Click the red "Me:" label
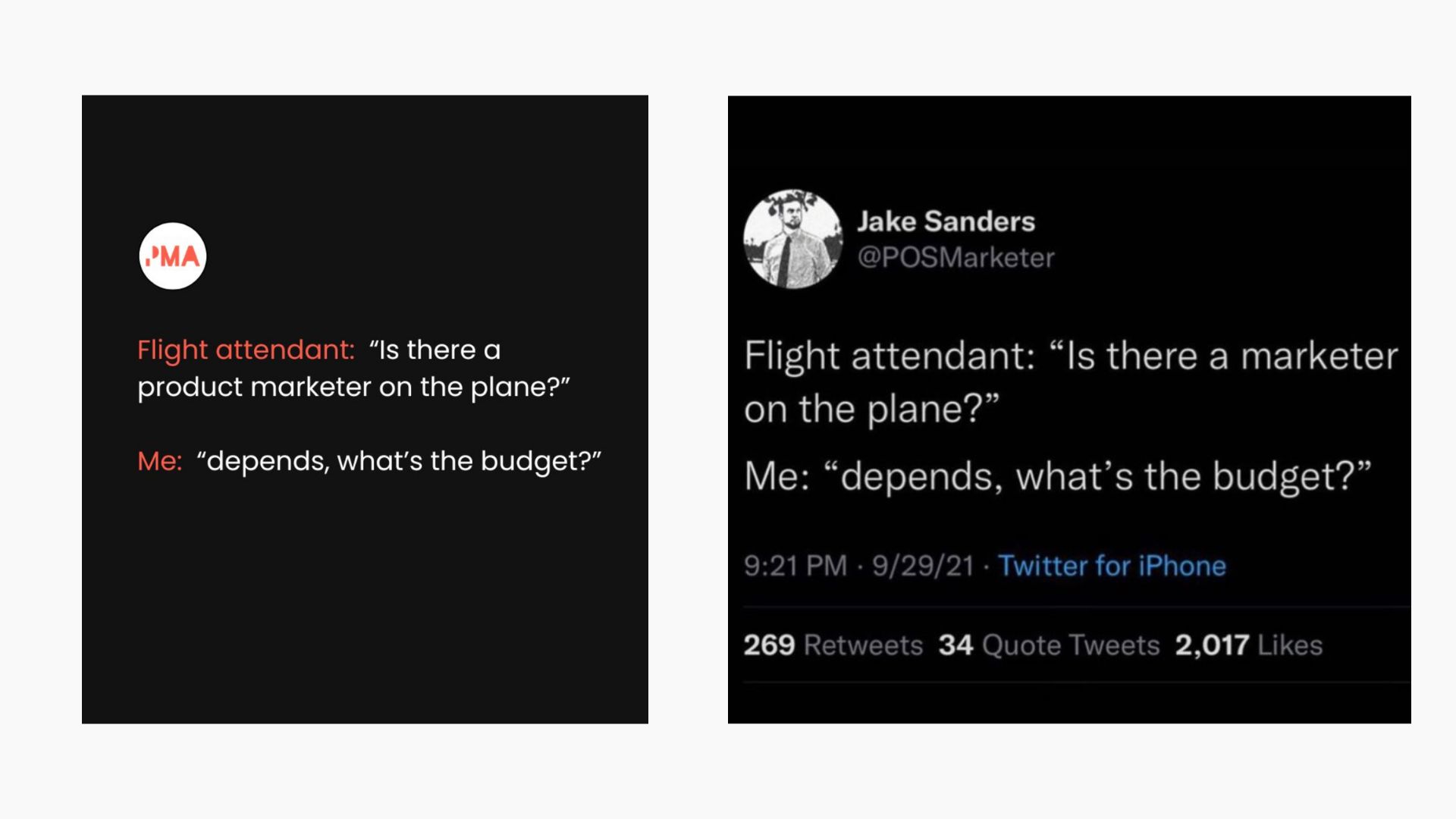The height and width of the screenshot is (819, 1456). (160, 461)
